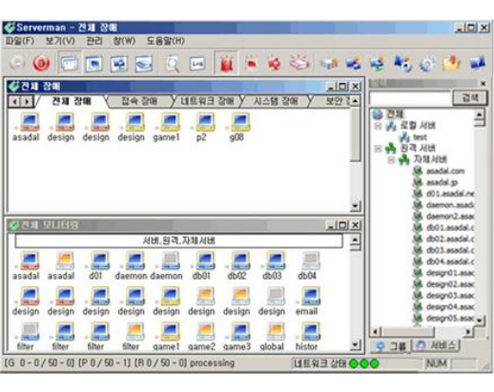Collapse the 자체서버 tree node

point(391,160)
